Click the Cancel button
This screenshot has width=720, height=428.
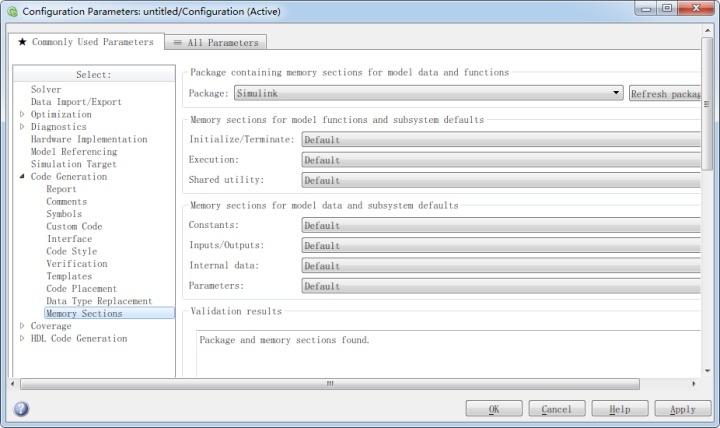[557, 408]
